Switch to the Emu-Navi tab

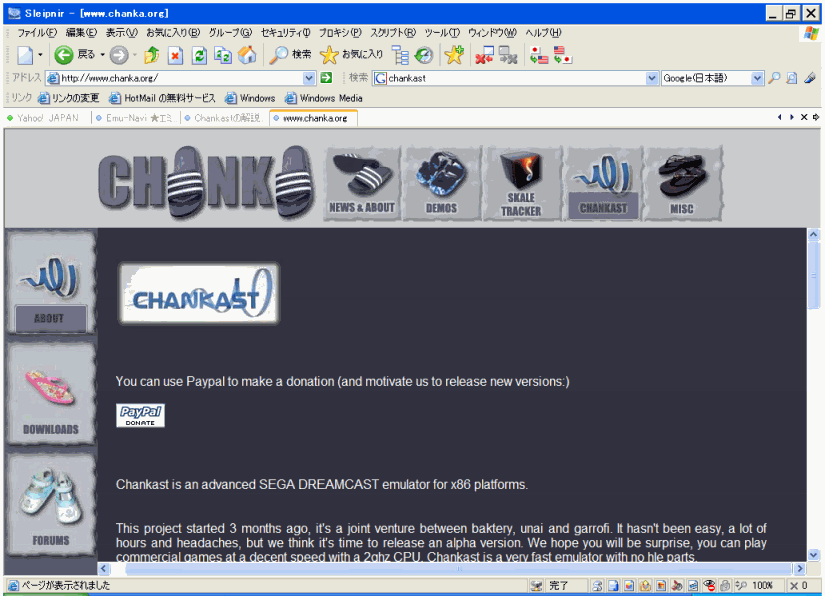[x=136, y=118]
